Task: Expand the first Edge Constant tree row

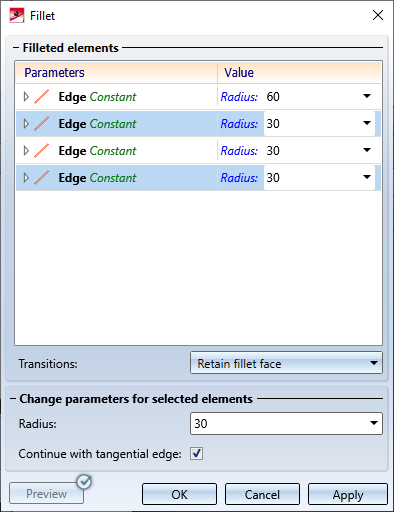Action: pyautogui.click(x=26, y=97)
